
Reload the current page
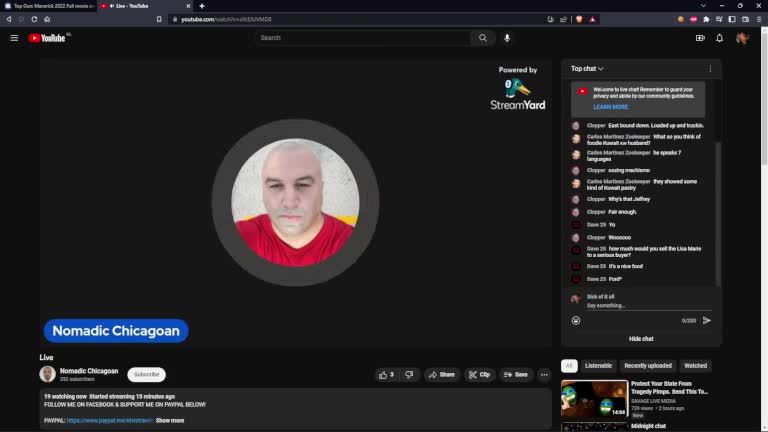click(34, 19)
